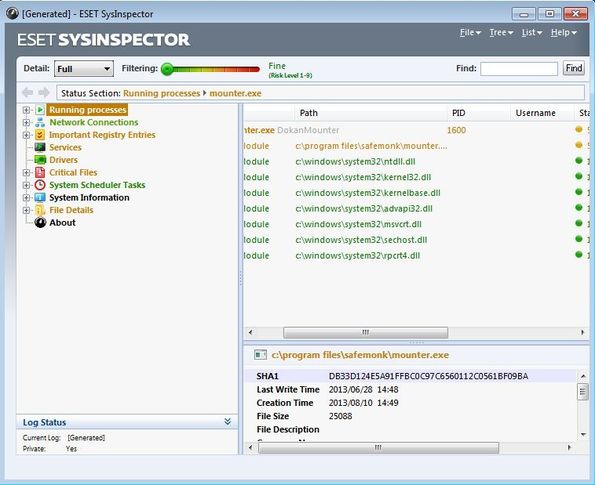Select the msvcrt.dll module row
The width and height of the screenshot is (595, 485).
pyautogui.click(x=416, y=224)
